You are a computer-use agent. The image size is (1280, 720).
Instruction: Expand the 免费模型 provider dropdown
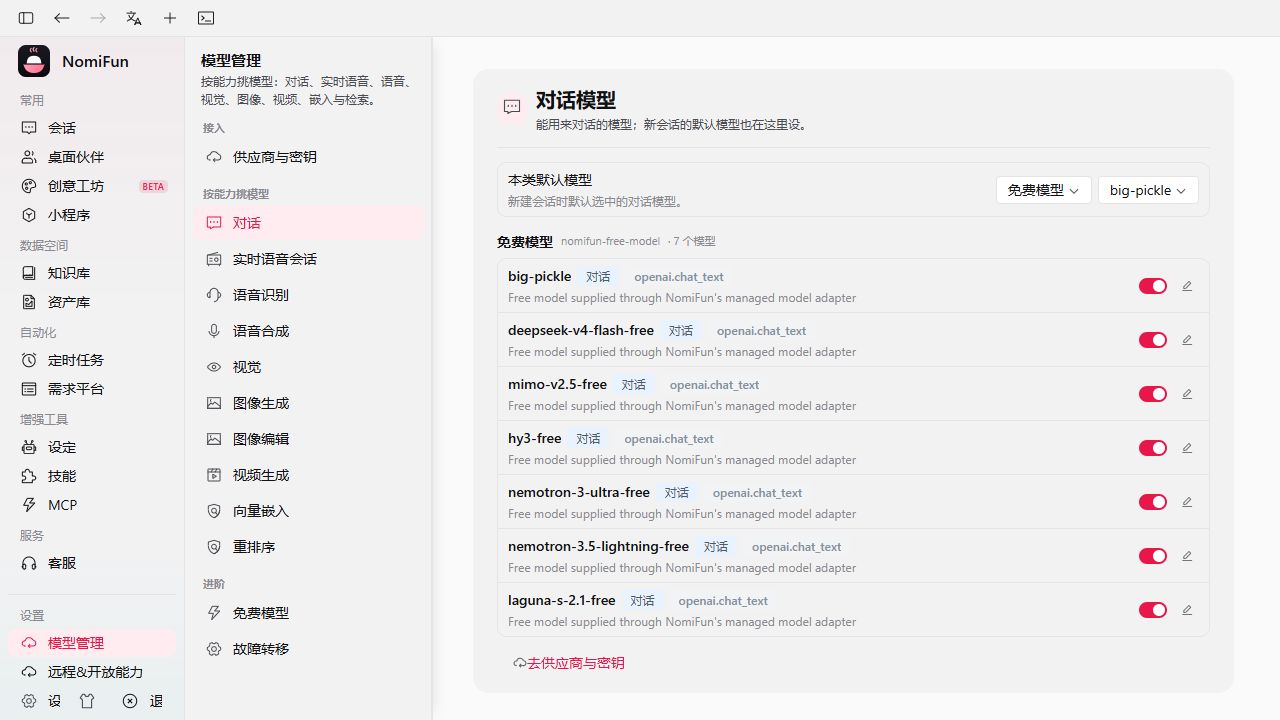pos(1043,190)
